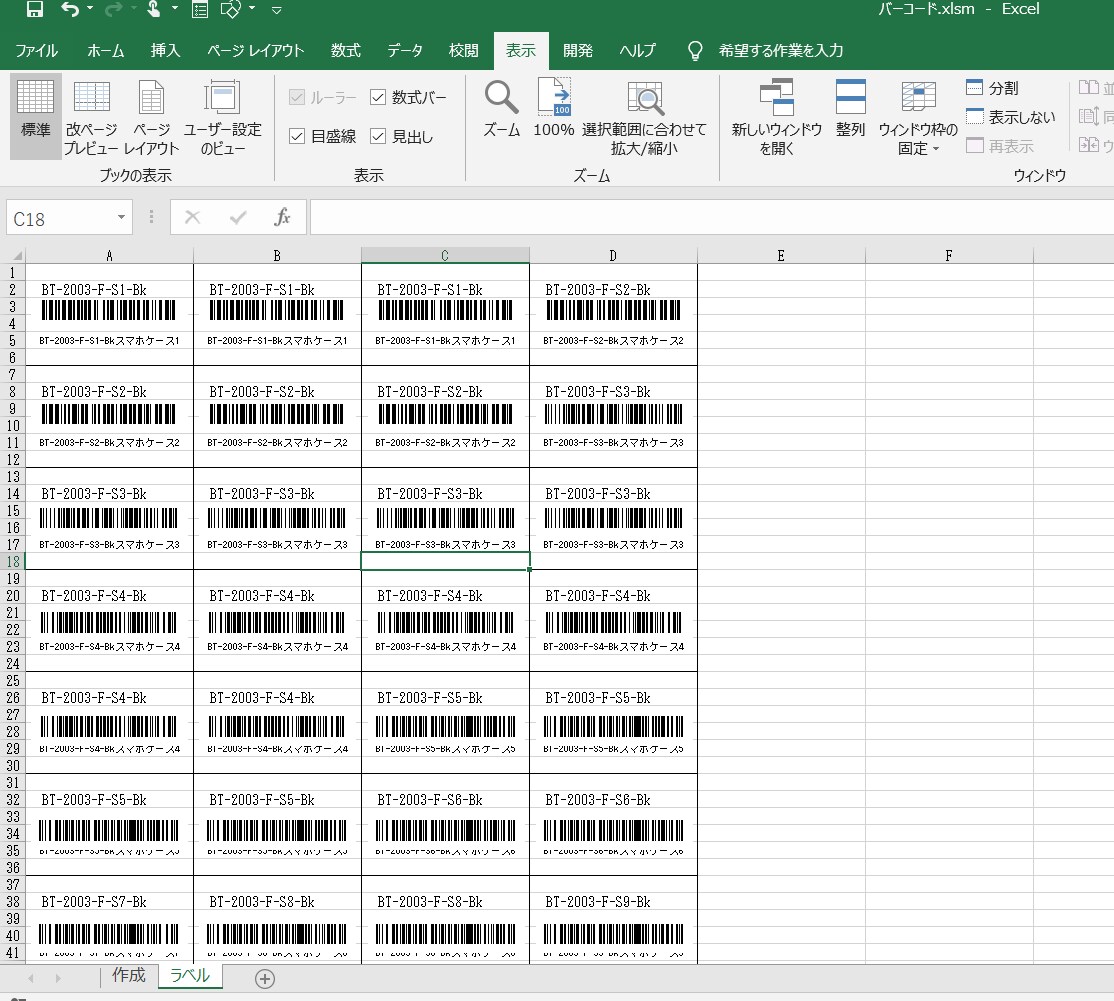Open the shapes icon dropdown arrow
The height and width of the screenshot is (1001, 1114).
(252, 9)
